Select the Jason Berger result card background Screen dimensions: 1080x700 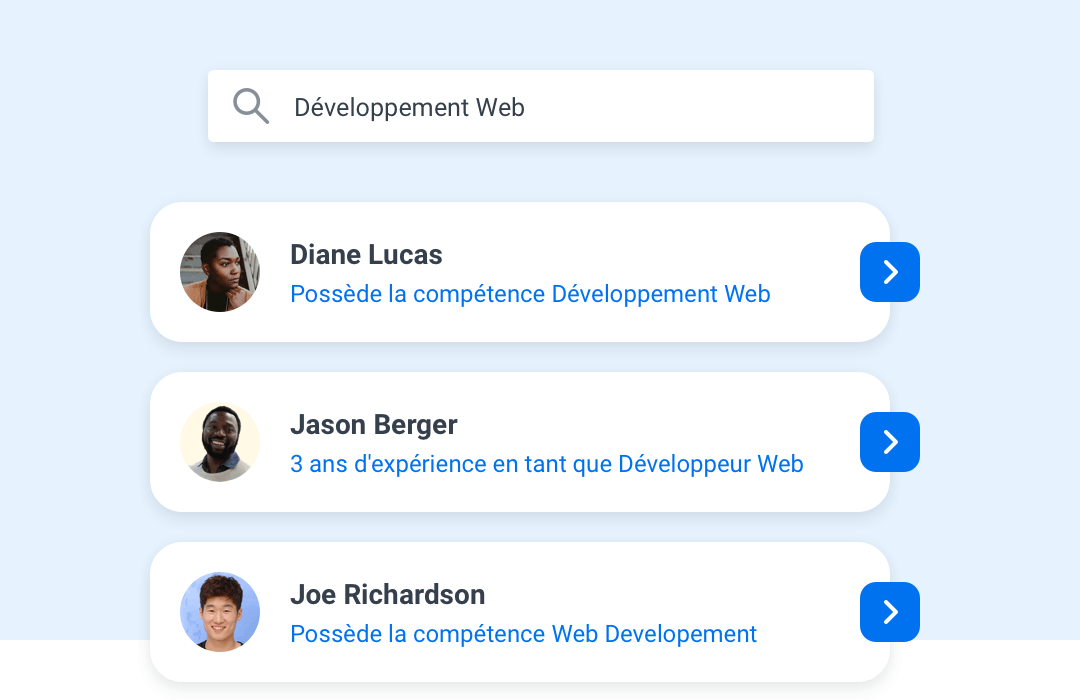520,442
